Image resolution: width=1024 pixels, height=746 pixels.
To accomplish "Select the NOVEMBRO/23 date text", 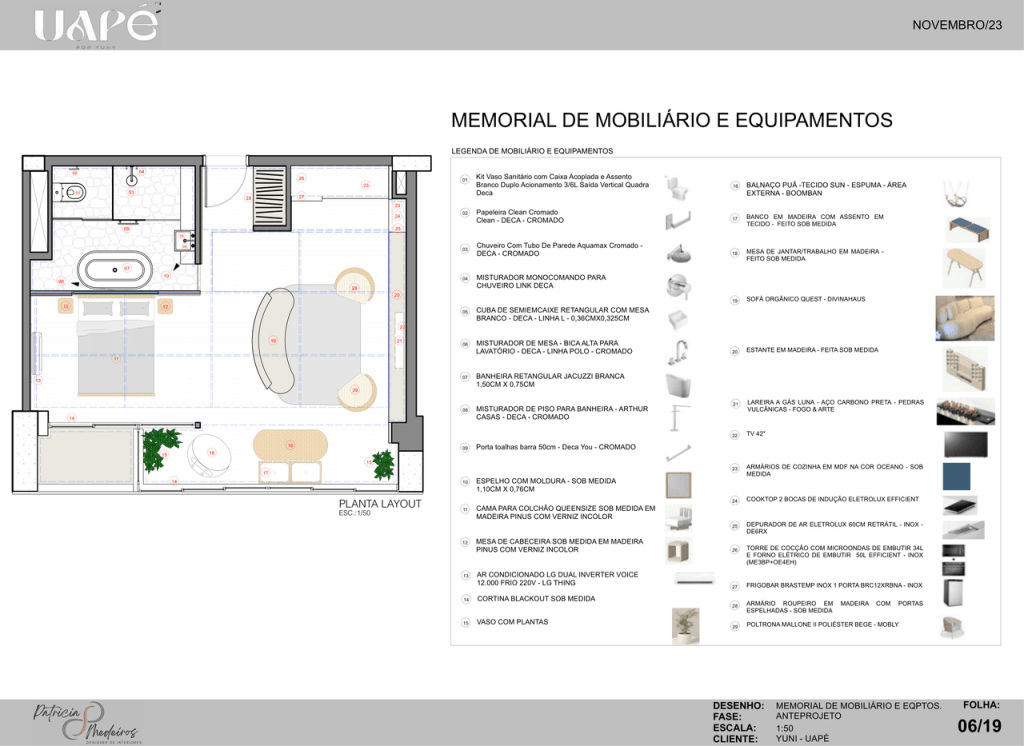I will point(957,25).
